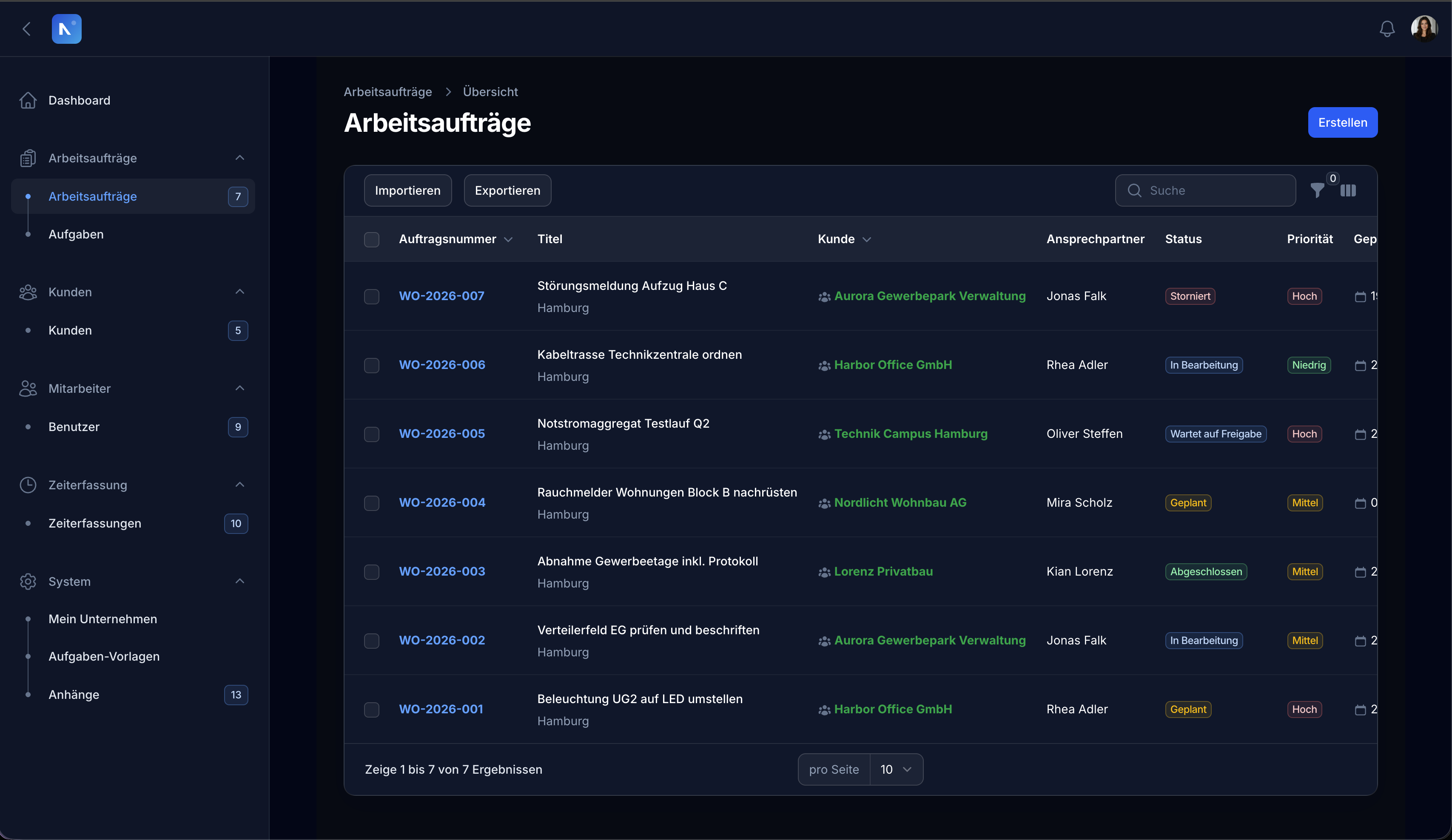Click the notification bell icon

click(x=1387, y=29)
